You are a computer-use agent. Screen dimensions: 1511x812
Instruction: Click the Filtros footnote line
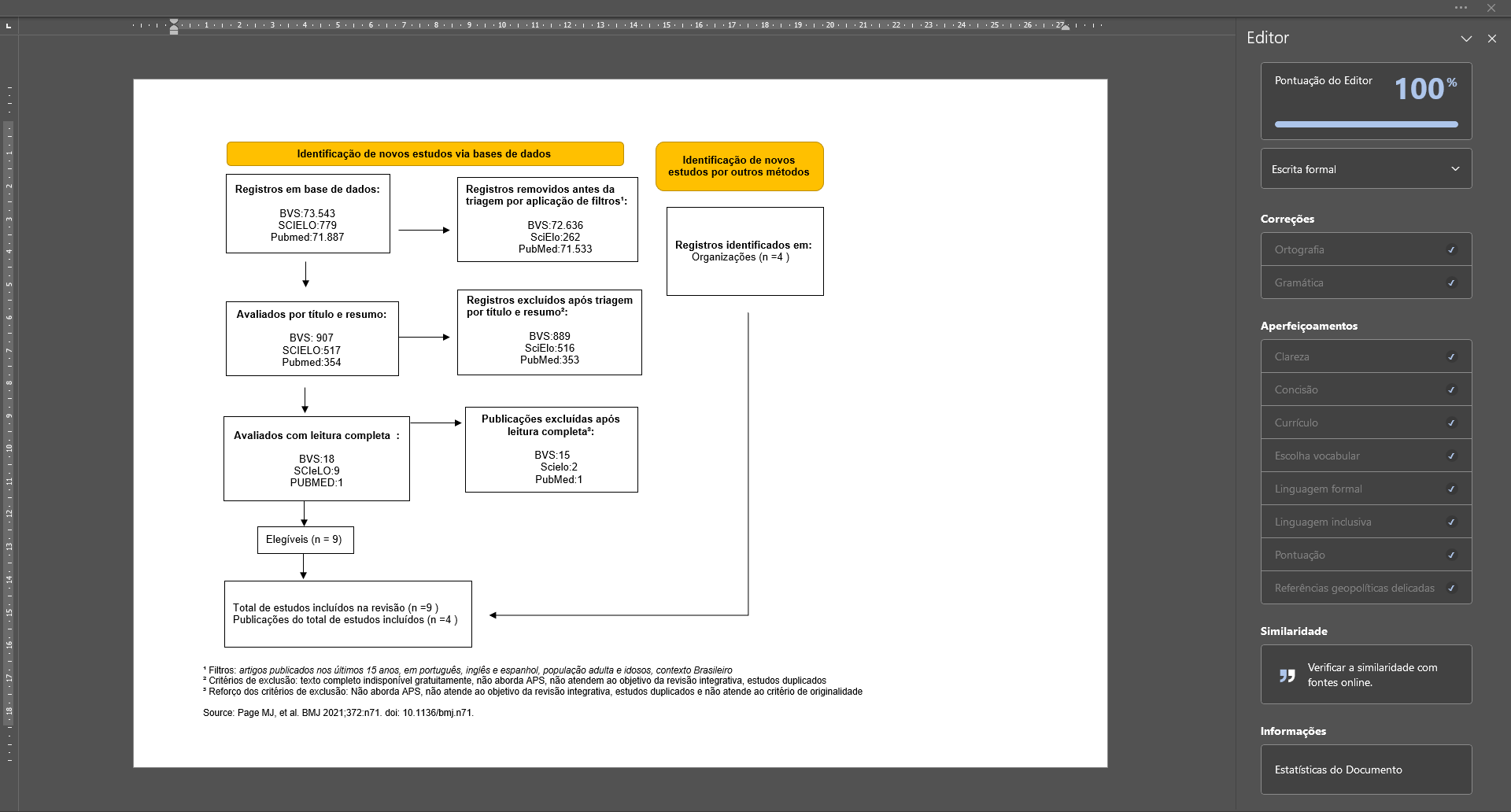(x=467, y=670)
